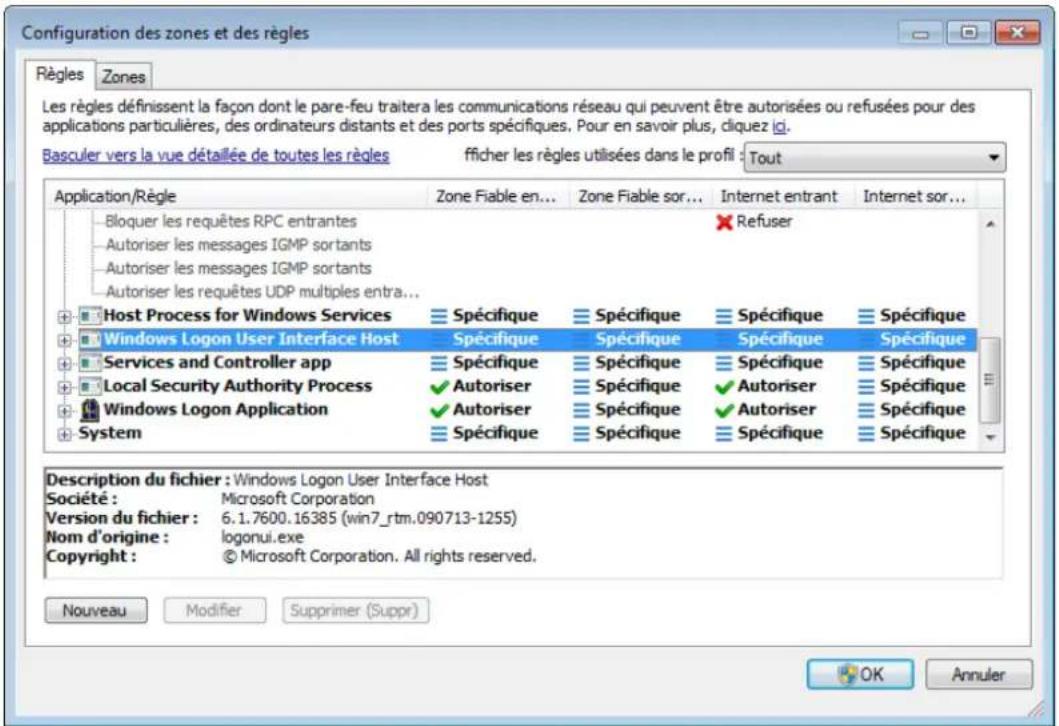Click Spécifique icon for Host Process Zone Fiable entrant
This screenshot has width=1059, height=726.
click(439, 316)
